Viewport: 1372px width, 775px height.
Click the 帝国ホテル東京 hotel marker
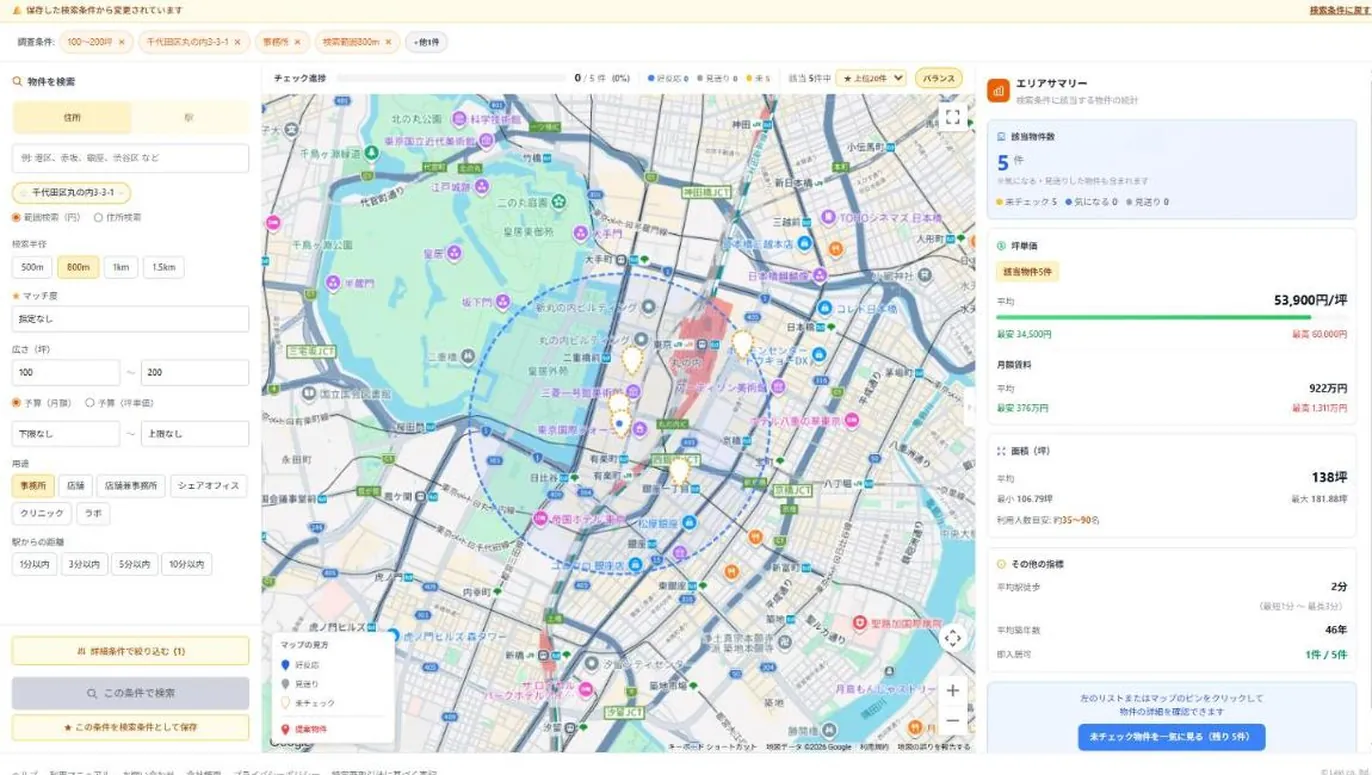[541, 518]
